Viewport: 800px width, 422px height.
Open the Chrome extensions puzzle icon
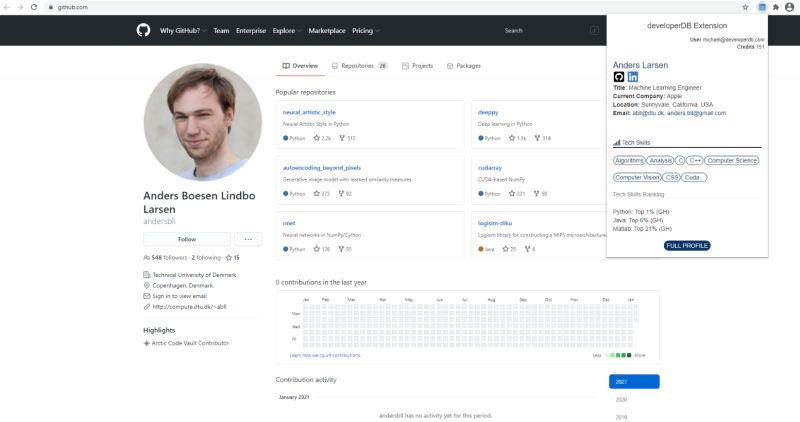pyautogui.click(x=776, y=7)
